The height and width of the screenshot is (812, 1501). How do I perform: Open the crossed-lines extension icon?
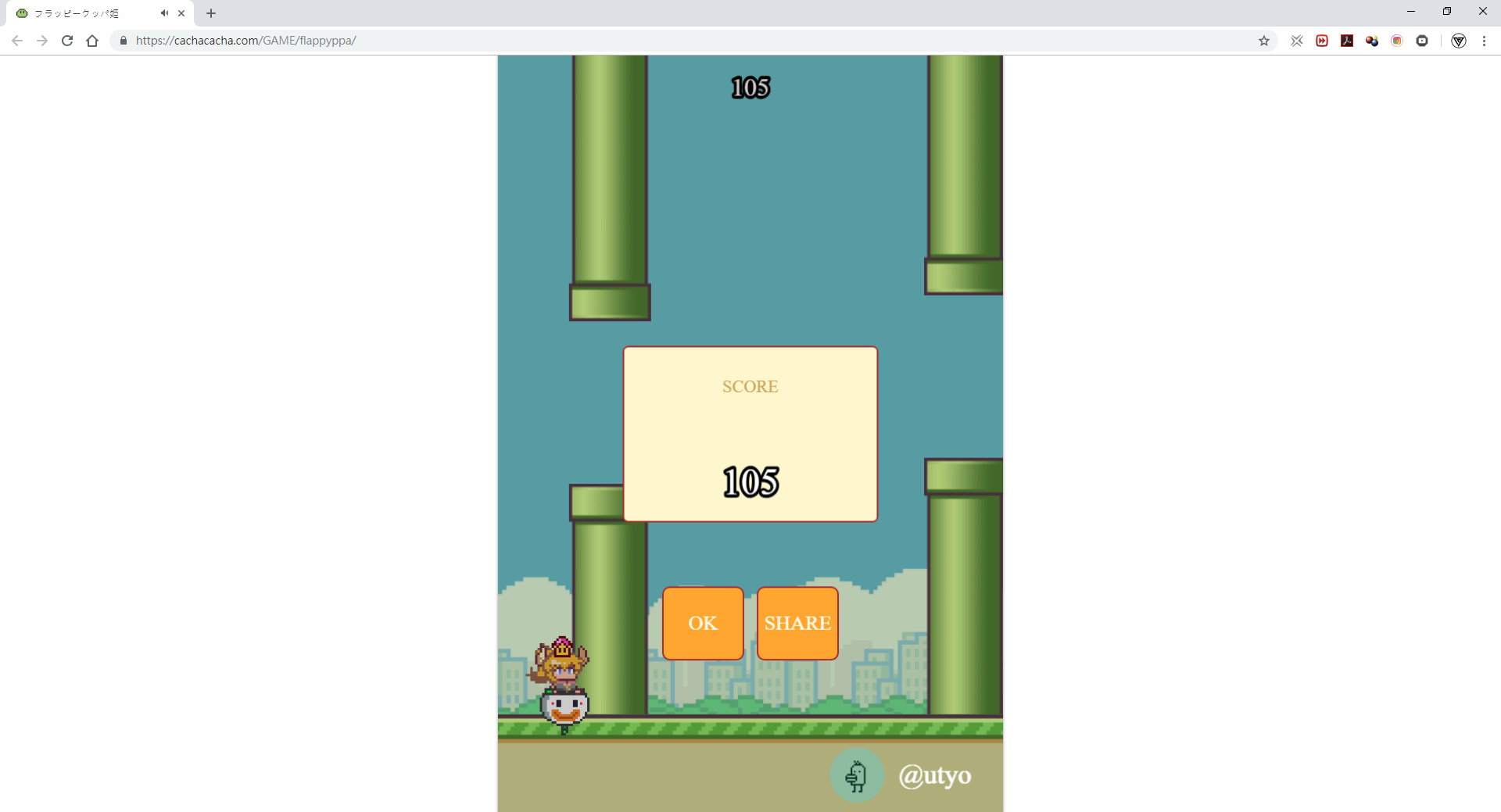tap(1297, 41)
